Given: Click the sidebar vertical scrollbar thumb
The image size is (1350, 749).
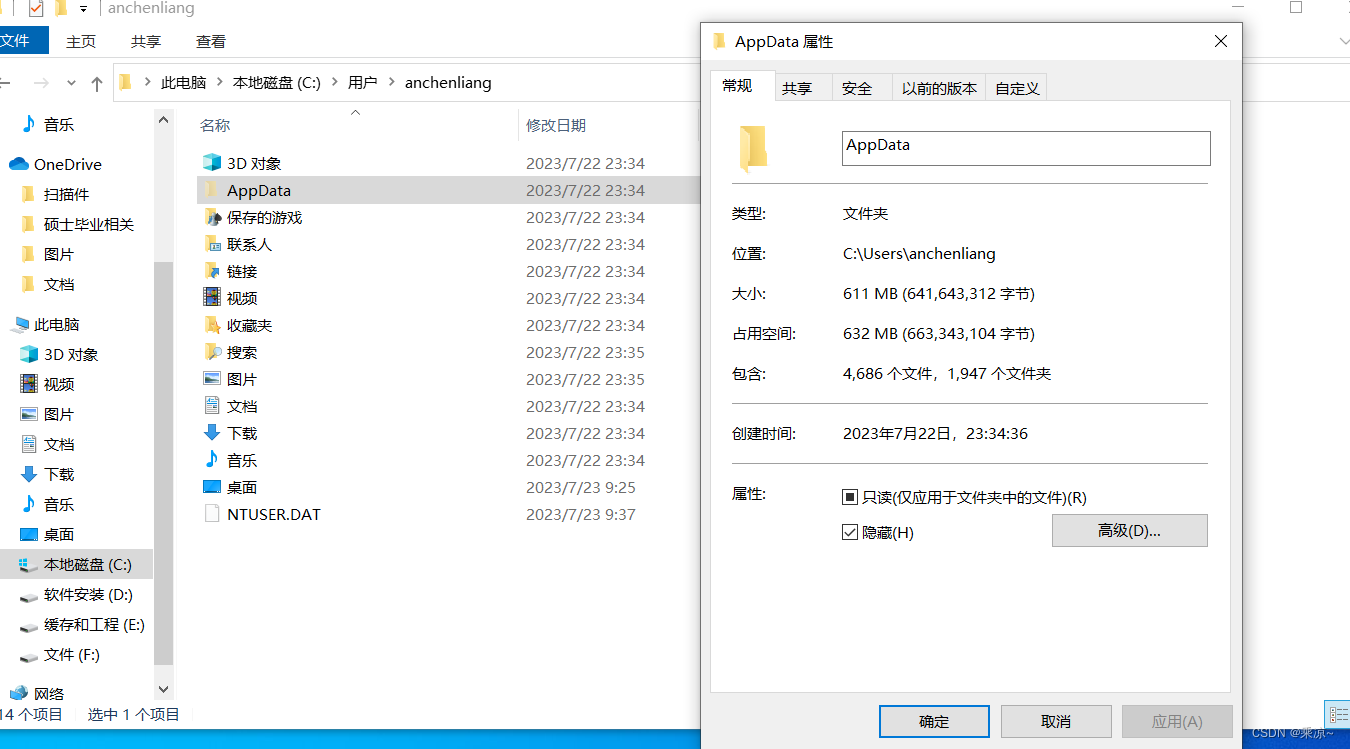Looking at the screenshot, I should [164, 465].
